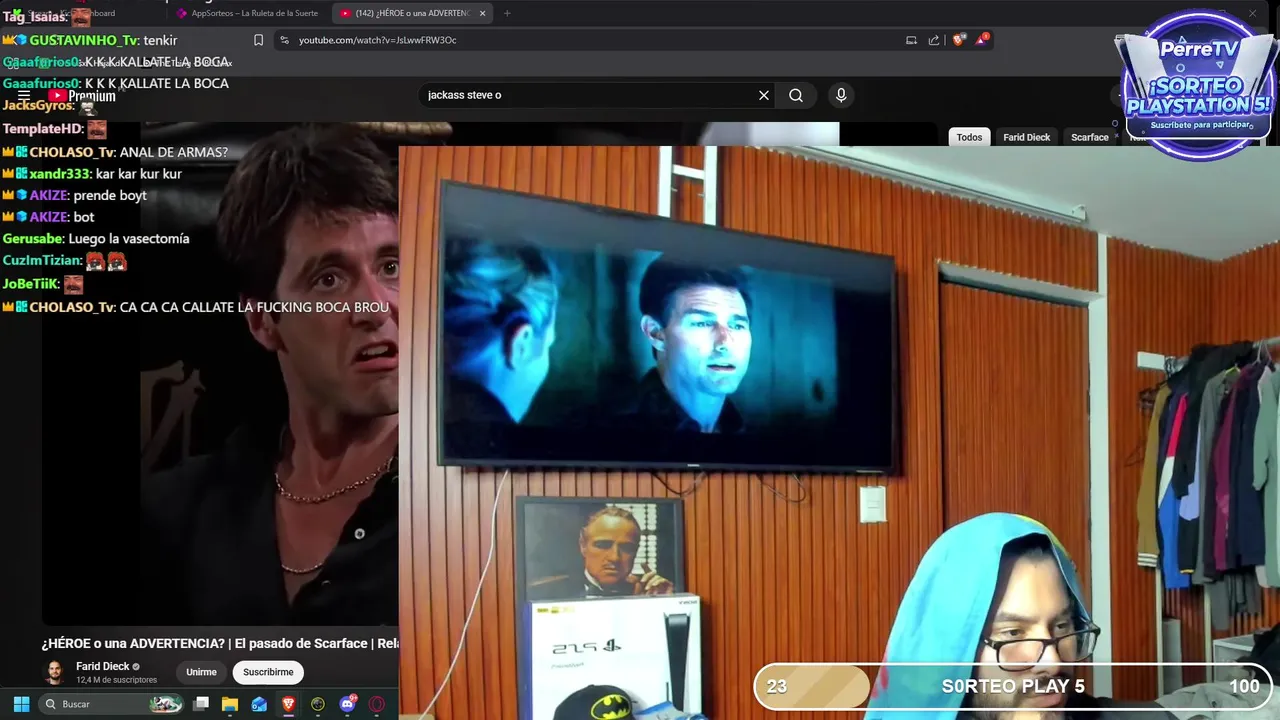This screenshot has width=1280, height=720.
Task: Open the Windows Start menu
Action: 21,704
